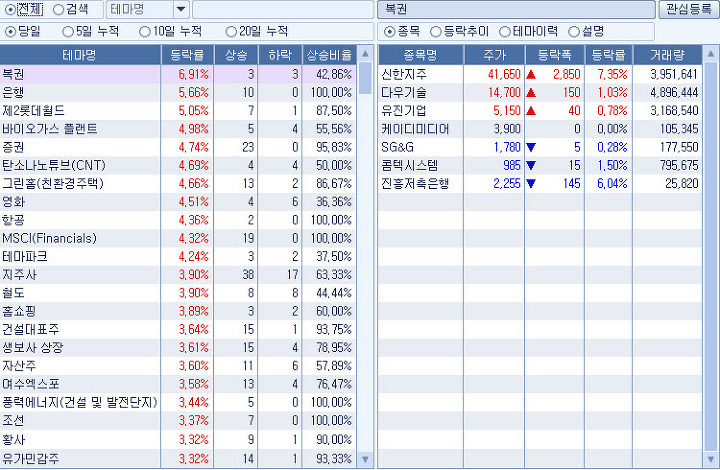Select the 홈쇼핑 theme row

point(178,311)
